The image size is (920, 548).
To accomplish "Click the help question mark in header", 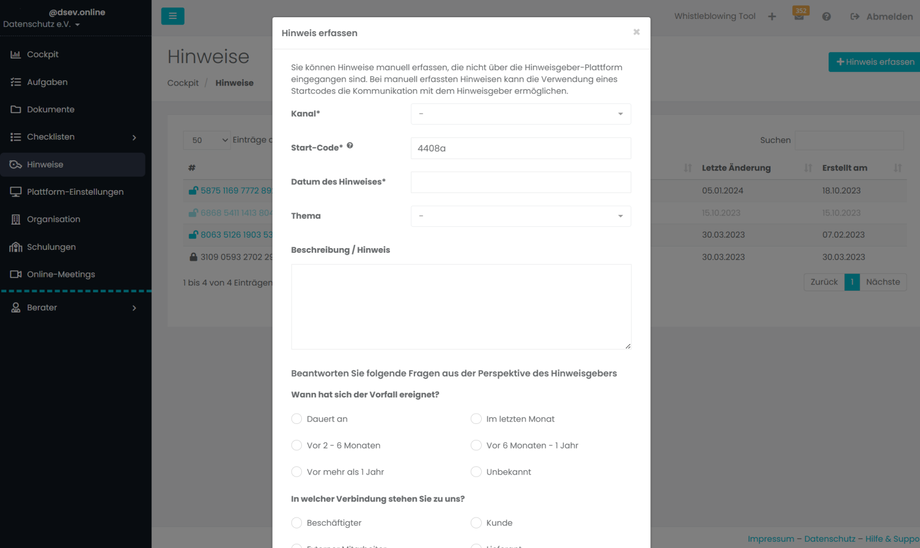I will (x=826, y=17).
